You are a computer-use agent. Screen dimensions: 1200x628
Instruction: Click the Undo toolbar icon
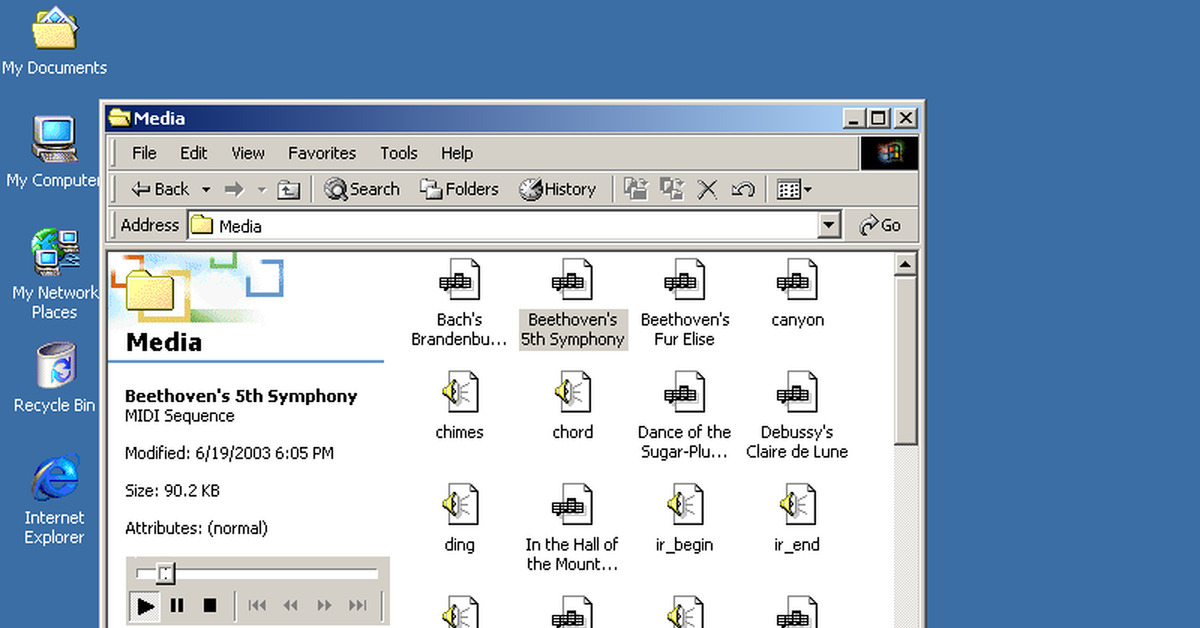point(742,189)
